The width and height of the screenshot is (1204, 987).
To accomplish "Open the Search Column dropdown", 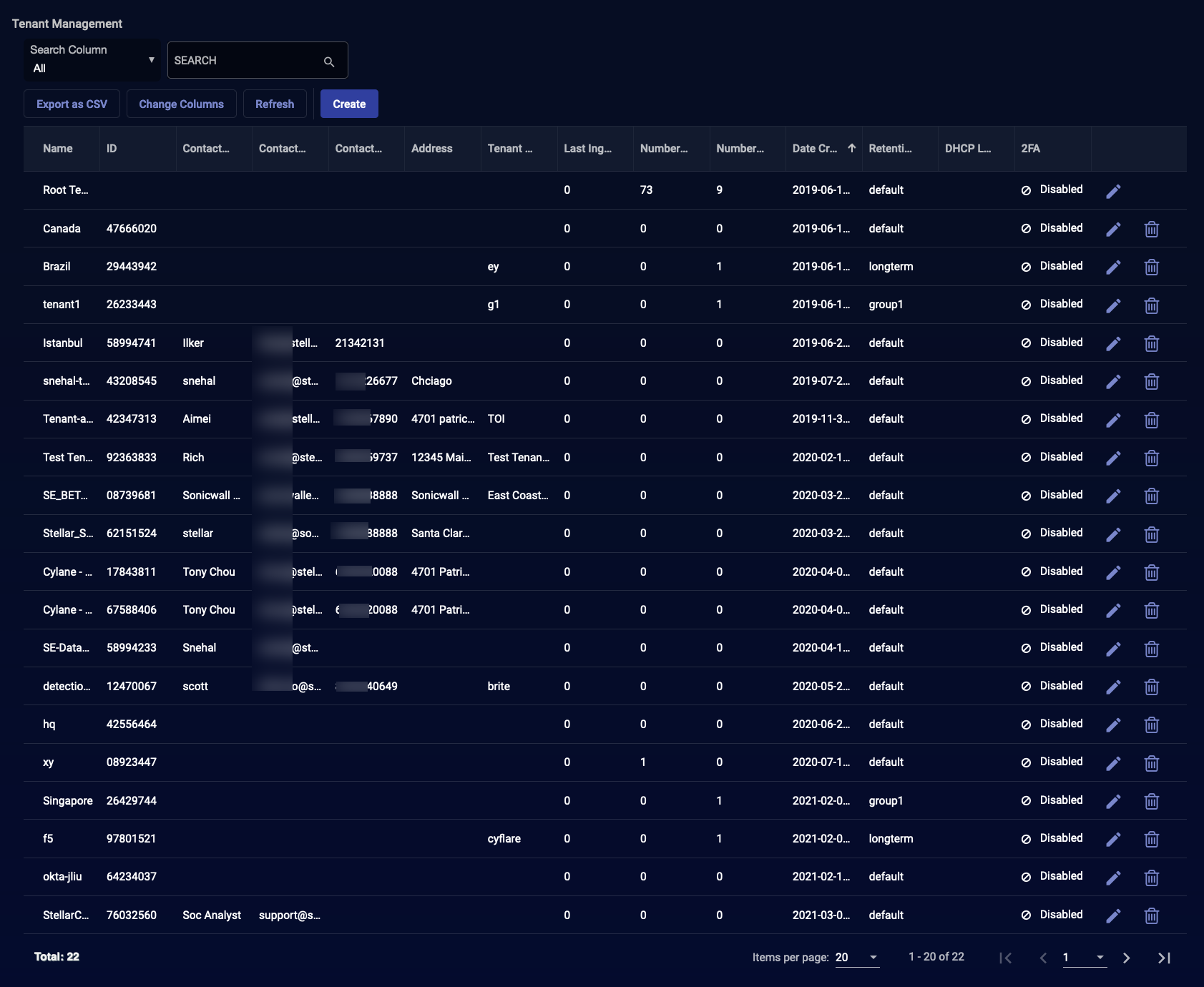I will [92, 60].
